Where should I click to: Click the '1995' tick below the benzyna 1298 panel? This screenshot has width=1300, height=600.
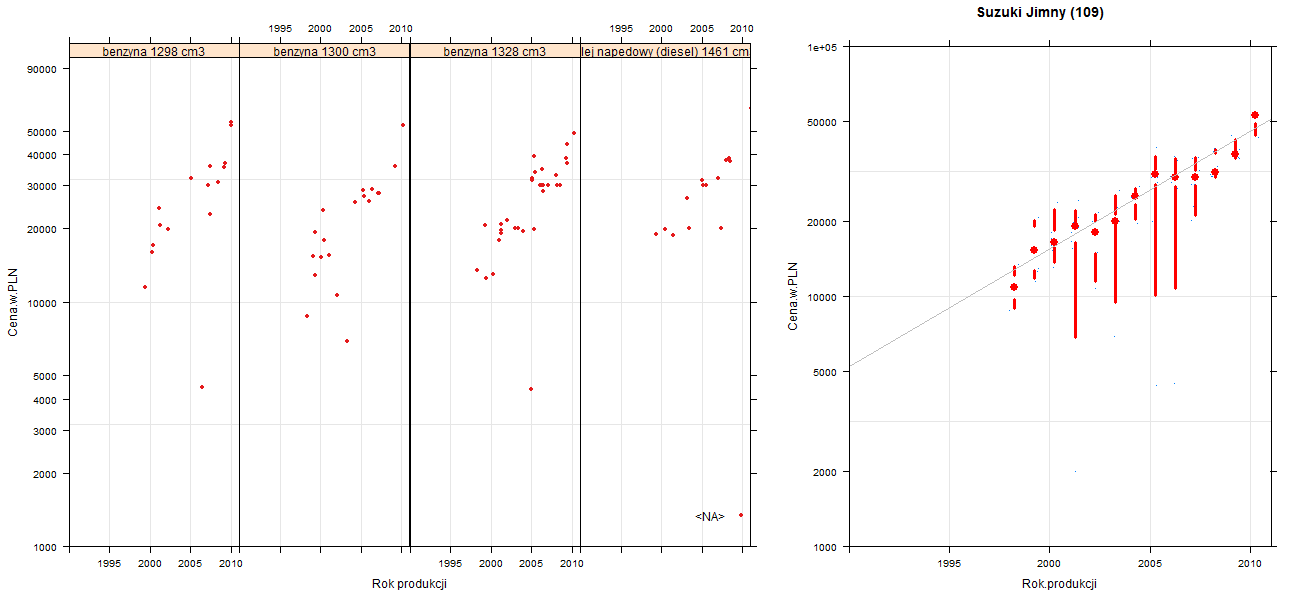click(110, 564)
